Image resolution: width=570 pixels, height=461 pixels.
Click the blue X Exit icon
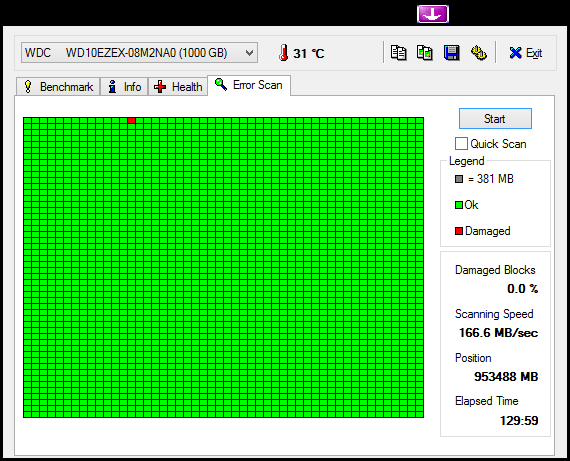(515, 53)
